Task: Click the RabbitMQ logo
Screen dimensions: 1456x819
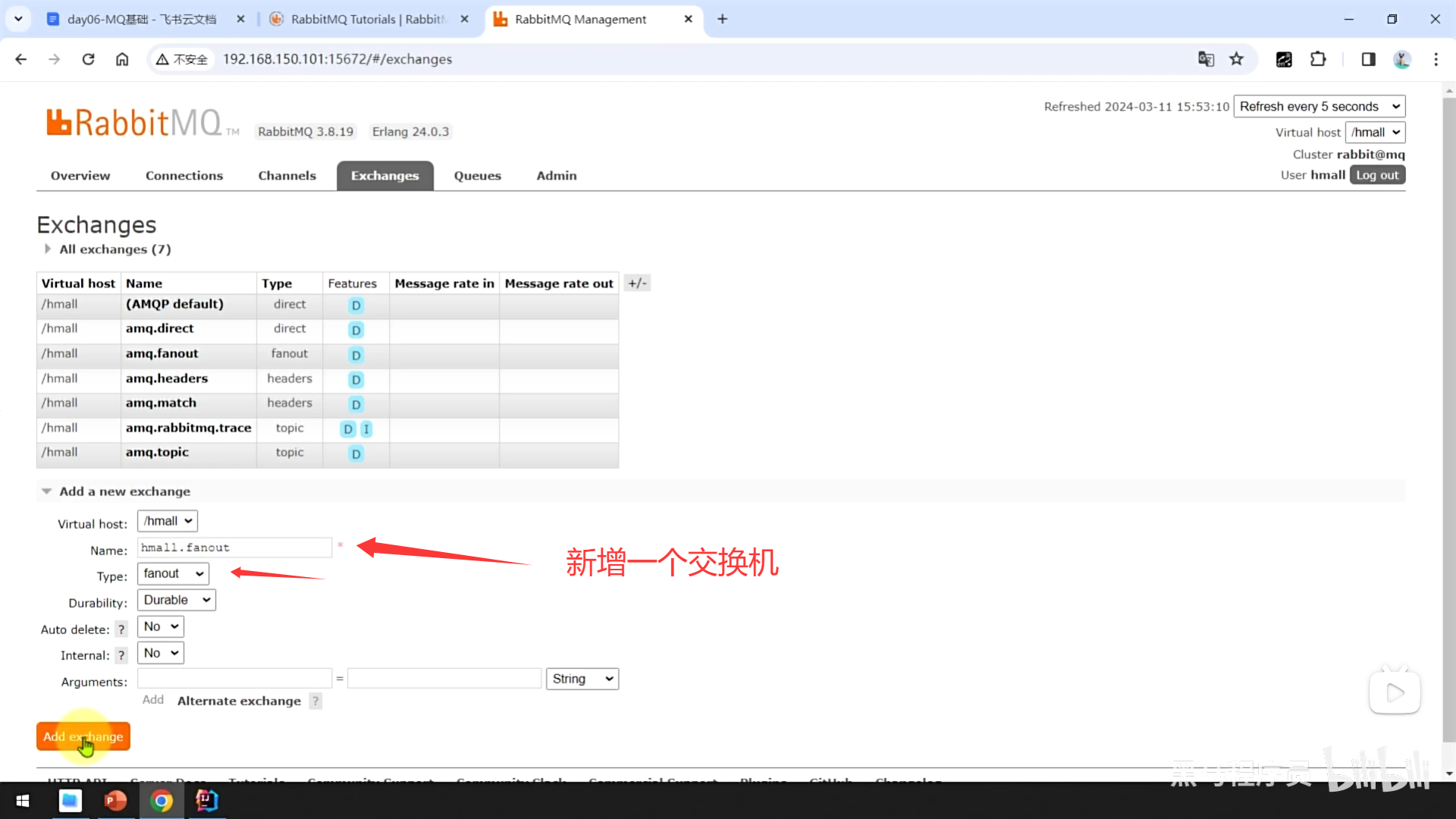Action: coord(135,123)
